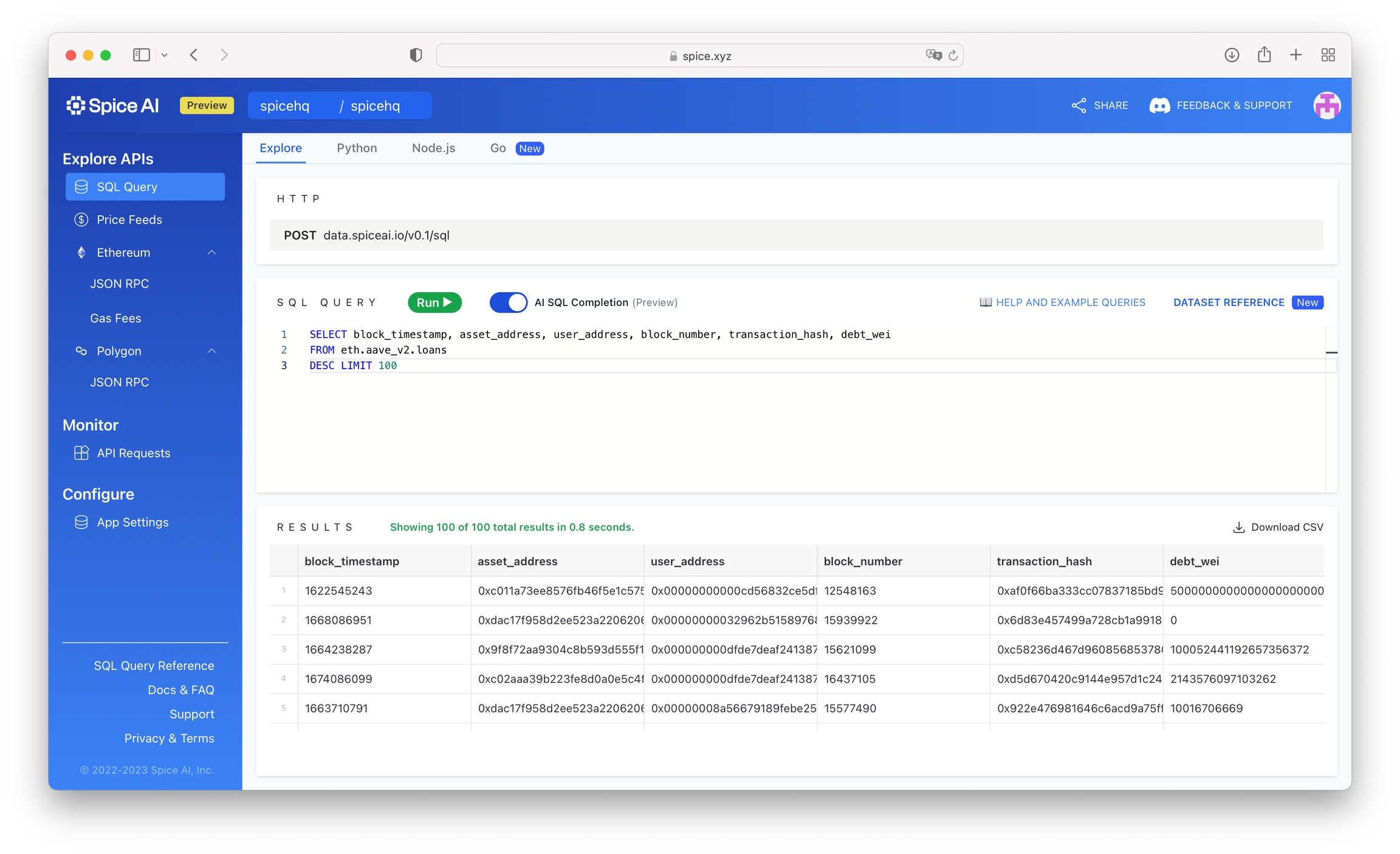Switch to the Python tab
Viewport: 1400px width, 854px height.
coord(357,148)
